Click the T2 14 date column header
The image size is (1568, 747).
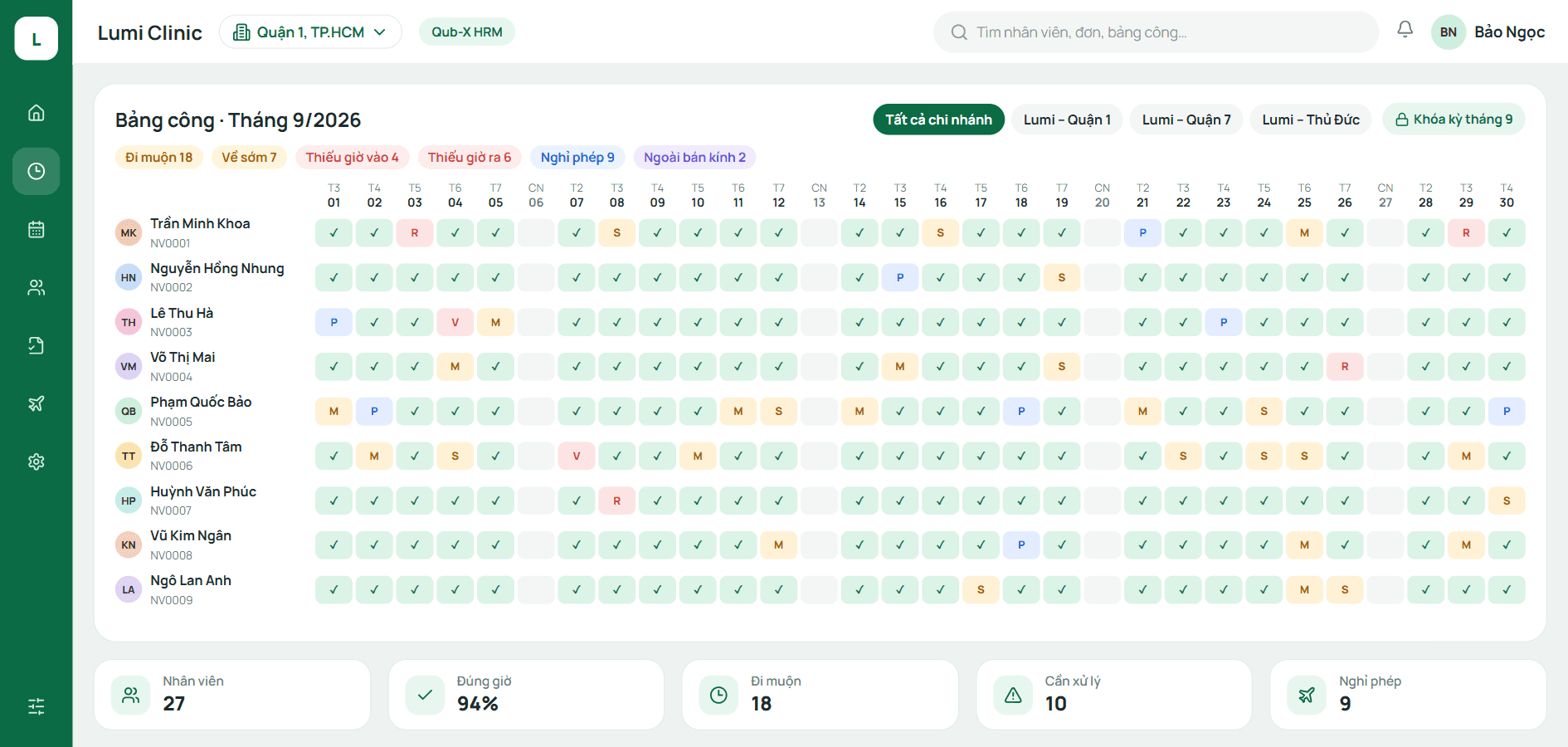point(859,196)
